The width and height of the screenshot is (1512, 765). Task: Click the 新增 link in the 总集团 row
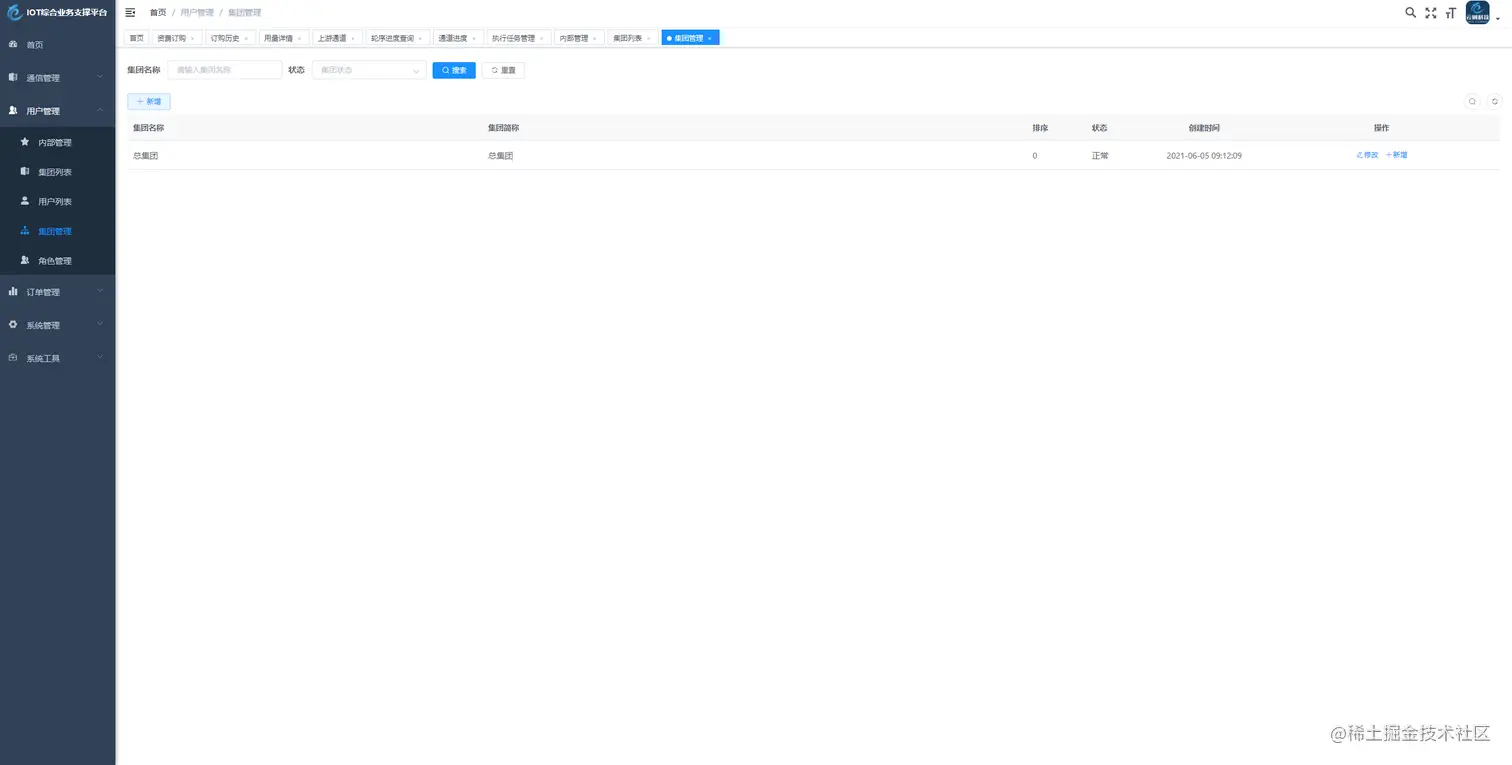point(1396,155)
